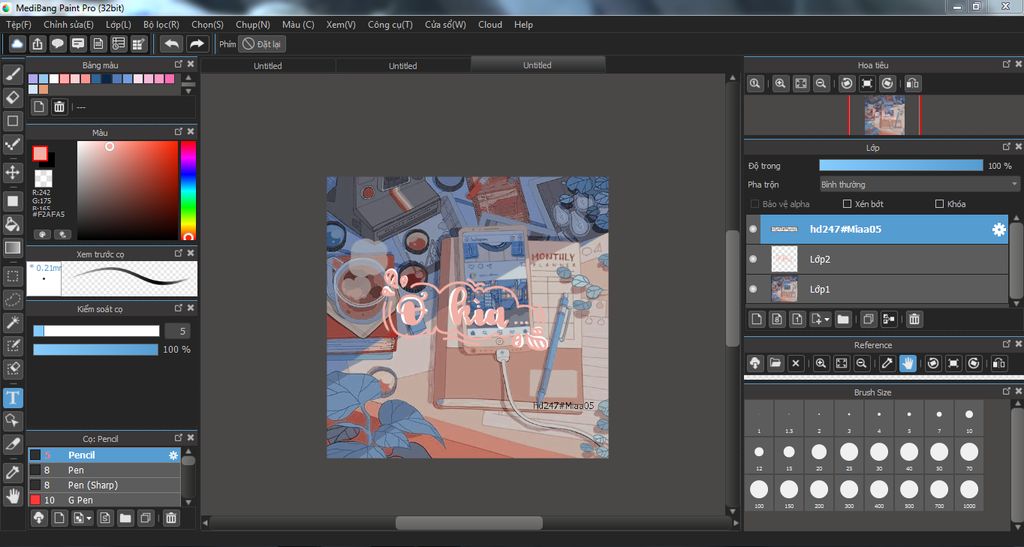
Task: Click the cloud icon in top toolbar
Action: point(17,44)
